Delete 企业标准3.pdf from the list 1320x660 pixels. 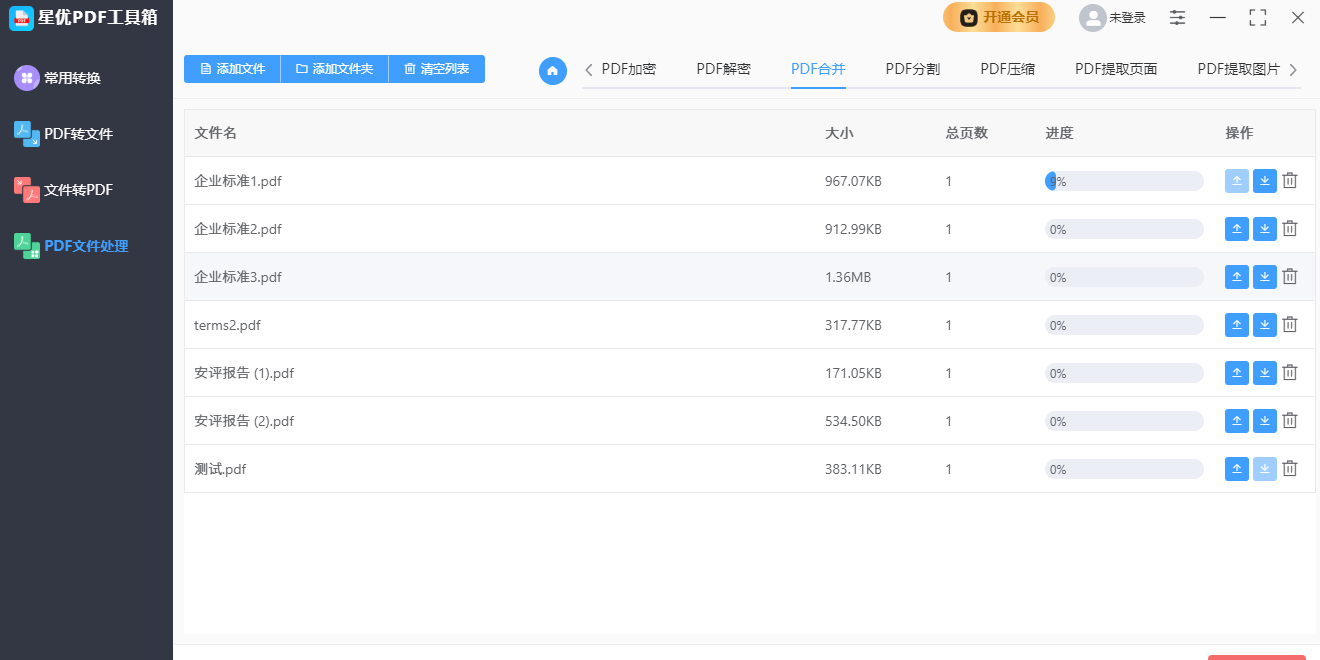tap(1290, 277)
